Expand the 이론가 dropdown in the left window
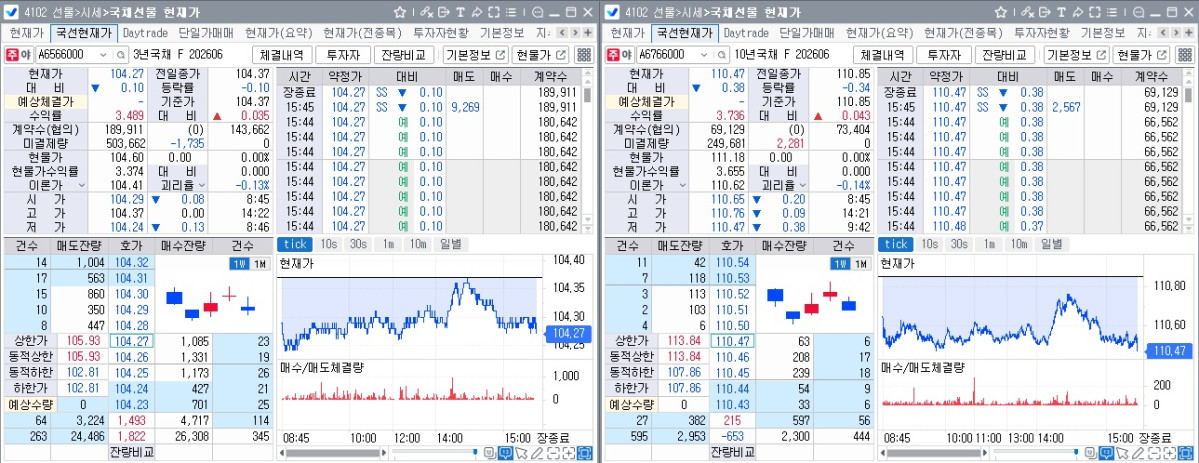This screenshot has height=463, width=1199. pyautogui.click(x=81, y=186)
